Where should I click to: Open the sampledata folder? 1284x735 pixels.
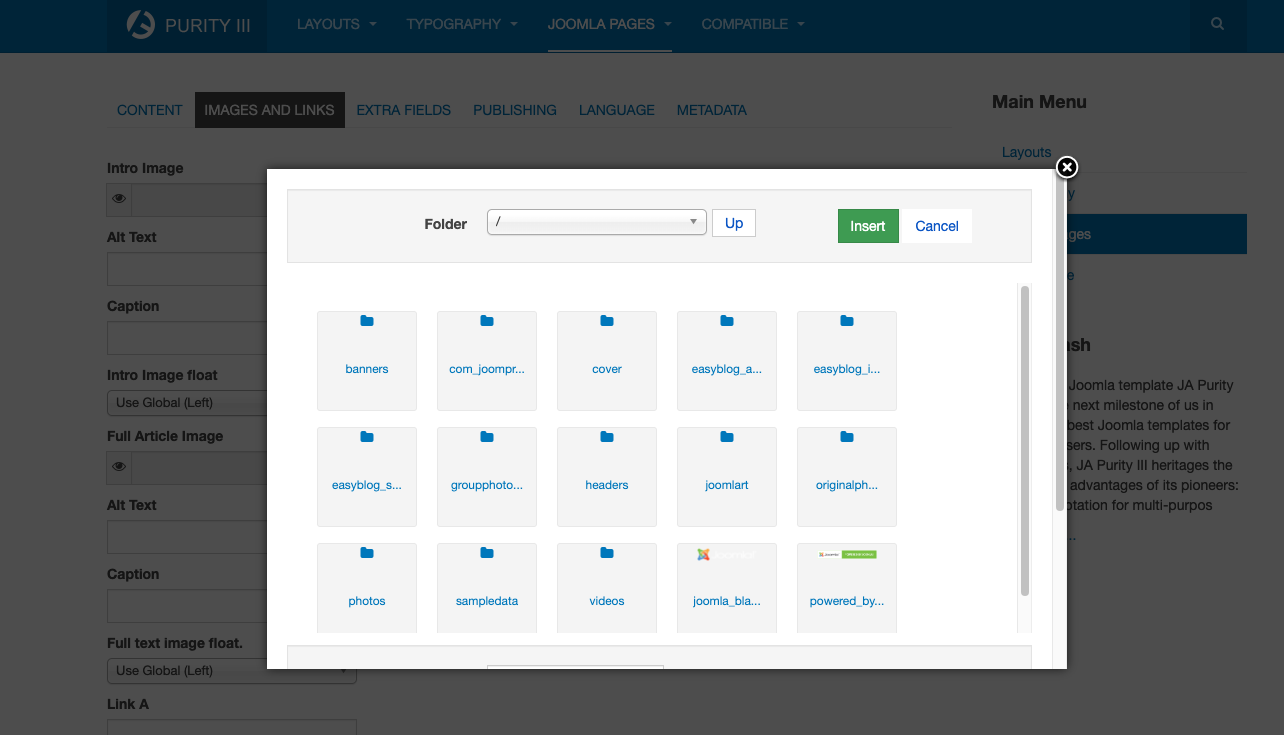[x=487, y=588]
